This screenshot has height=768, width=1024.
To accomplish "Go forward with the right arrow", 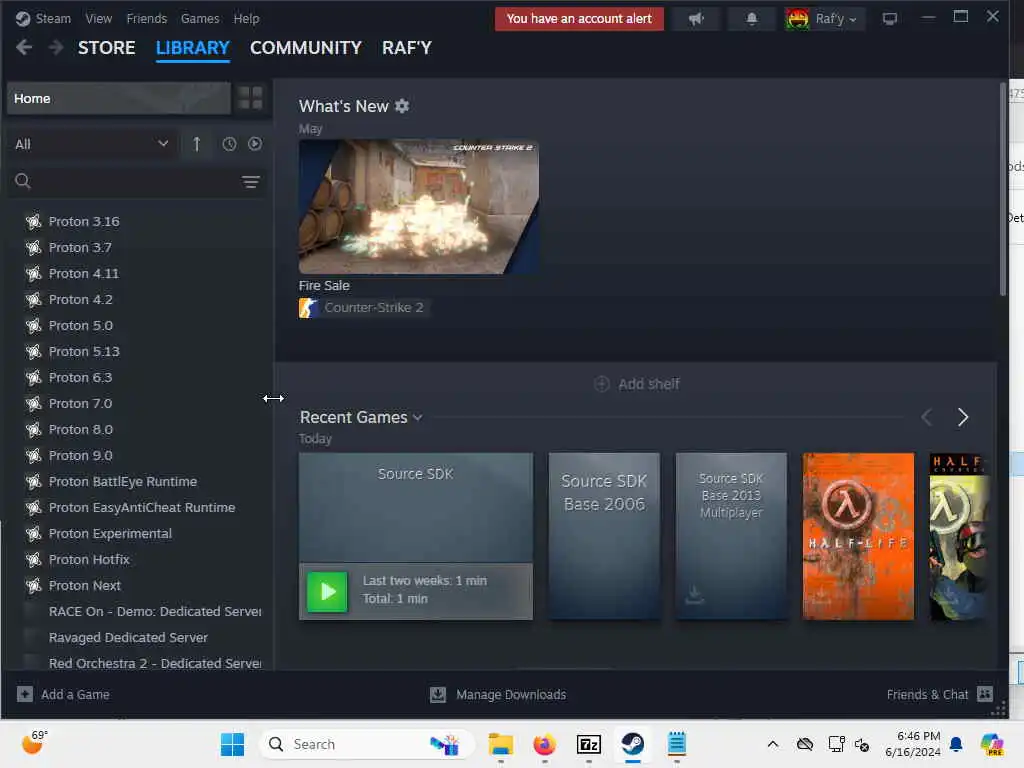I will pyautogui.click(x=56, y=48).
